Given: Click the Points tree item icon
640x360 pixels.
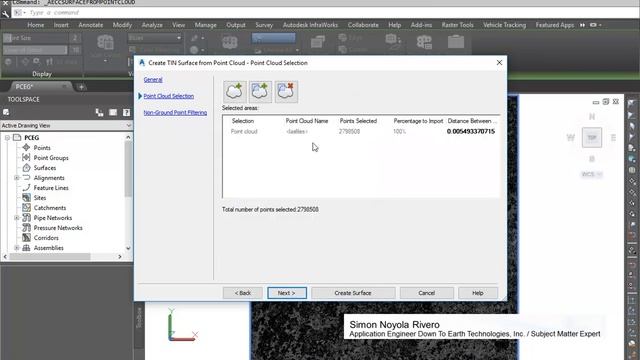Looking at the screenshot, I should [27, 147].
